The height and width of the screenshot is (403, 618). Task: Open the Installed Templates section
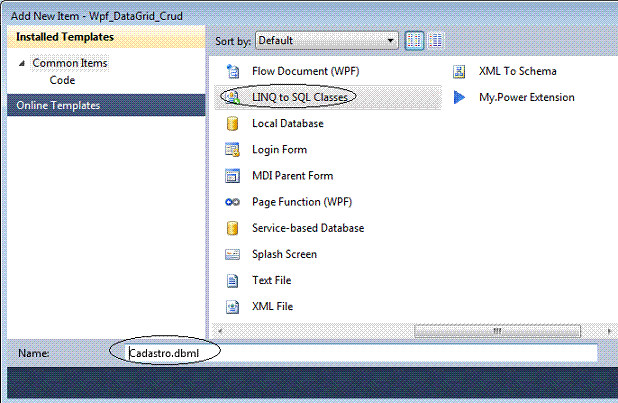point(64,38)
